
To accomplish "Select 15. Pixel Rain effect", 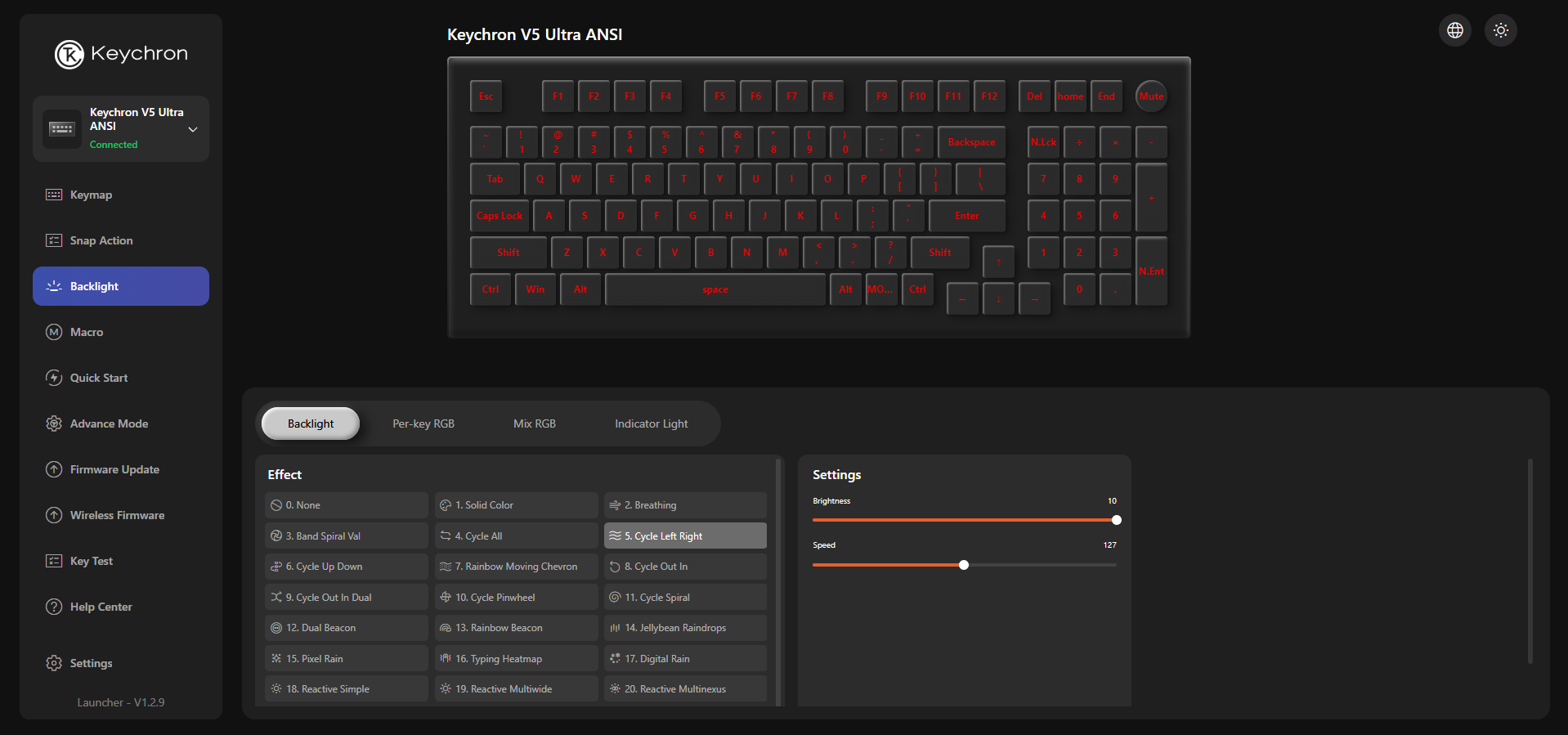I will pos(347,658).
